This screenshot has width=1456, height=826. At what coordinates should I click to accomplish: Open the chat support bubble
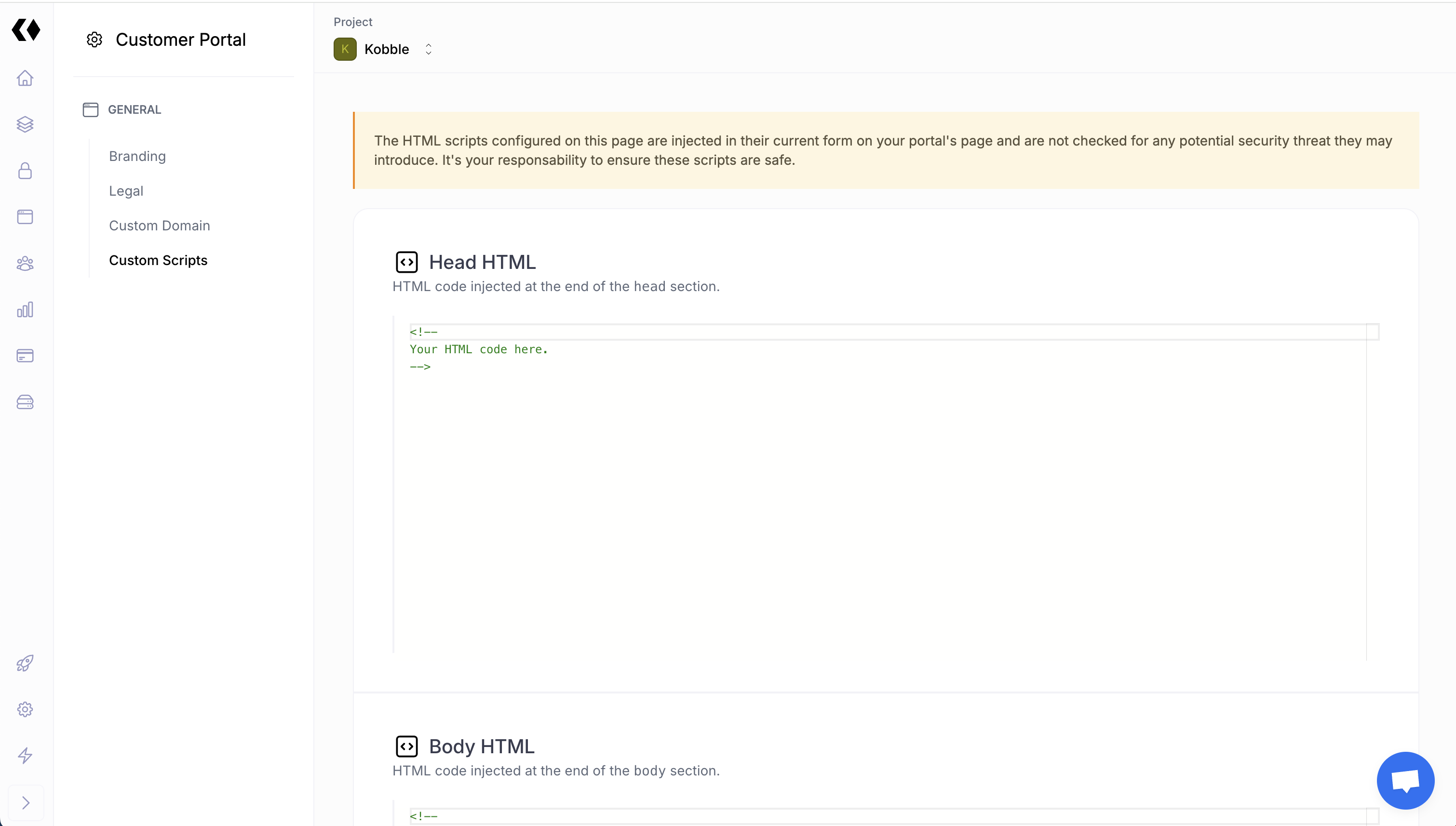(1405, 780)
